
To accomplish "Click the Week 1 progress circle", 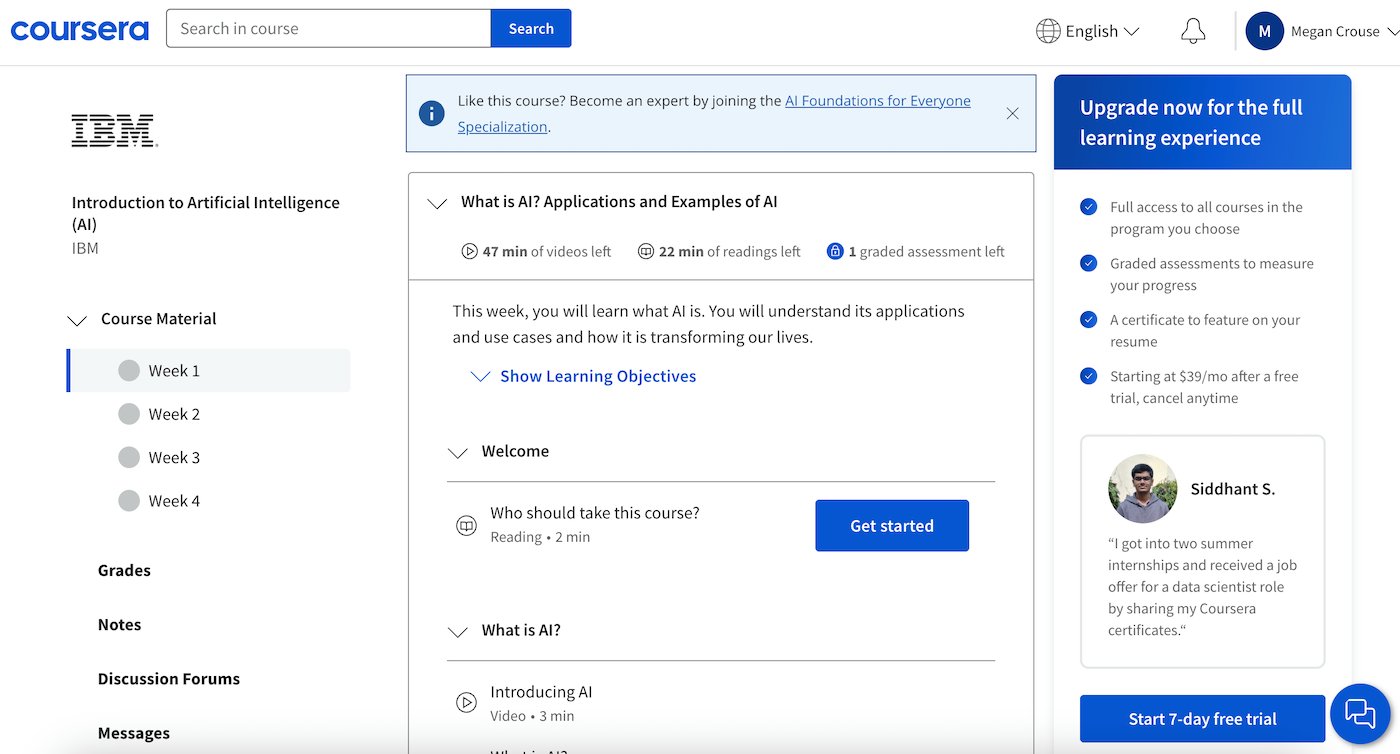I will coord(130,369).
